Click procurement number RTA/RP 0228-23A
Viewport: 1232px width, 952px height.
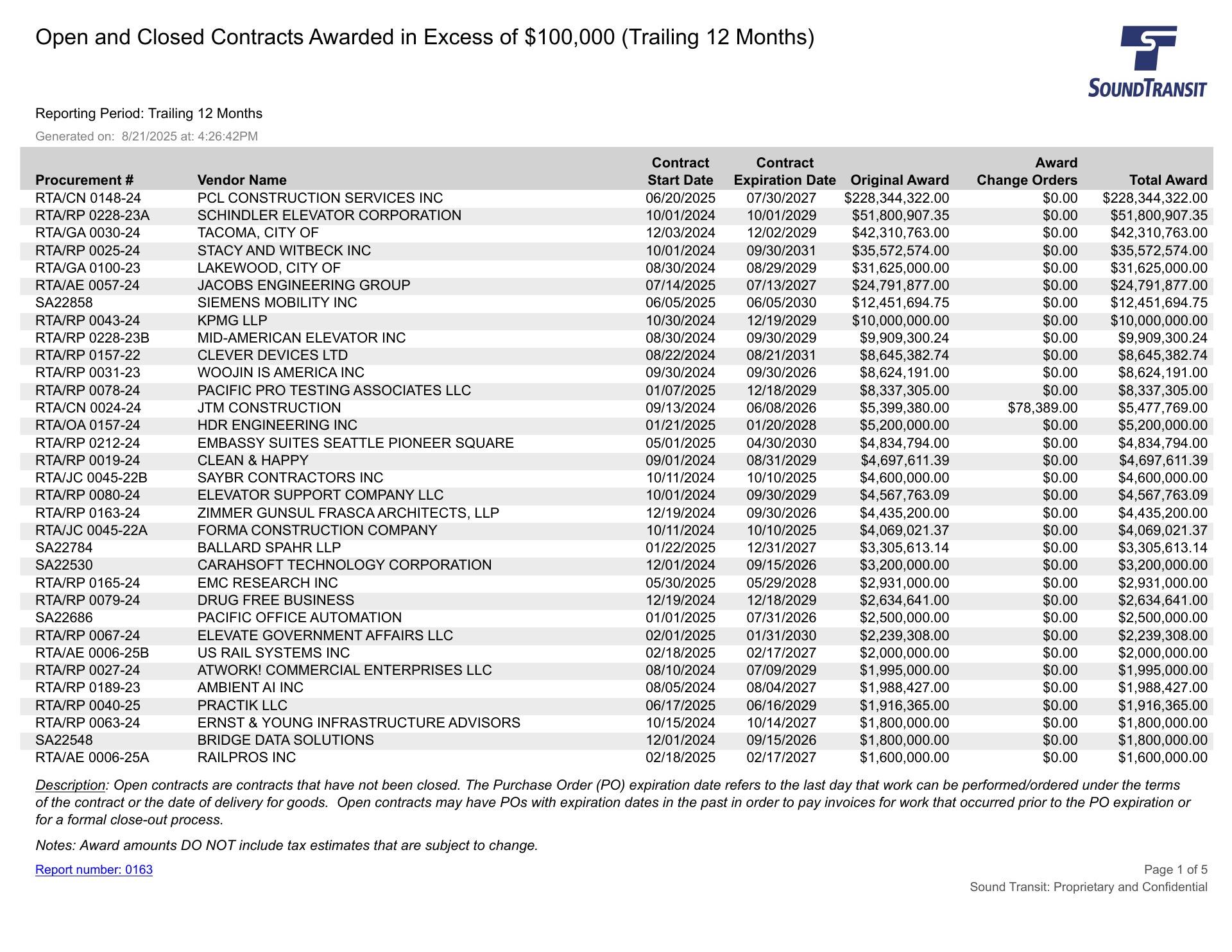pyautogui.click(x=92, y=216)
